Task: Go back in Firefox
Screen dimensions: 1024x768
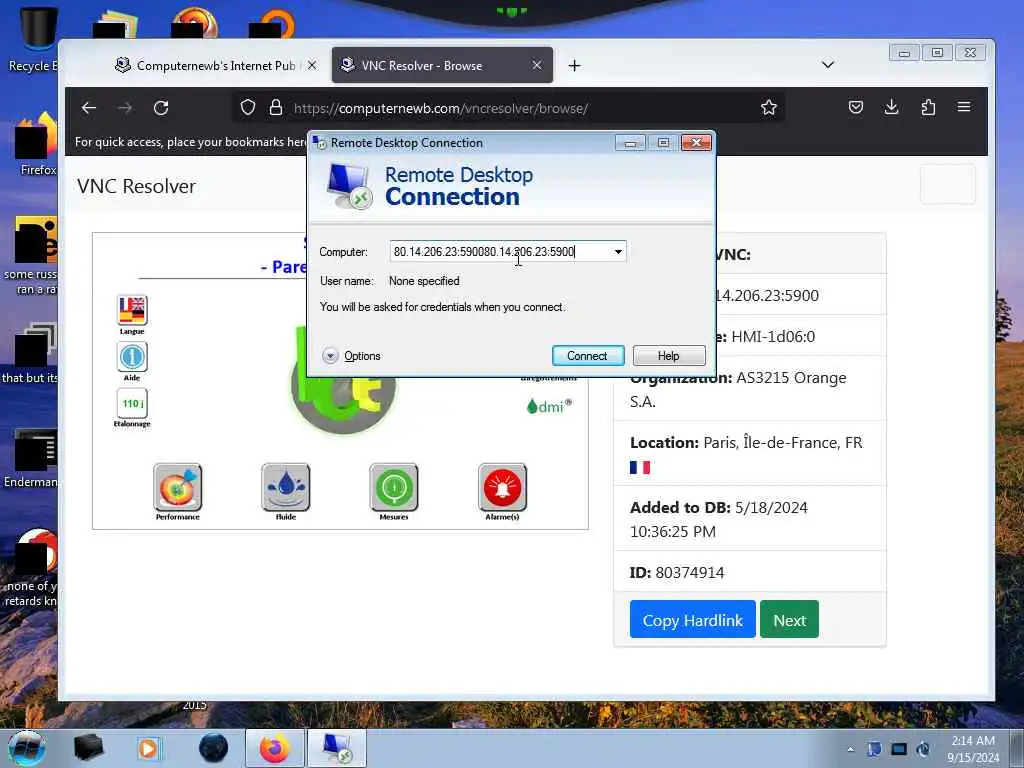Action: click(89, 108)
